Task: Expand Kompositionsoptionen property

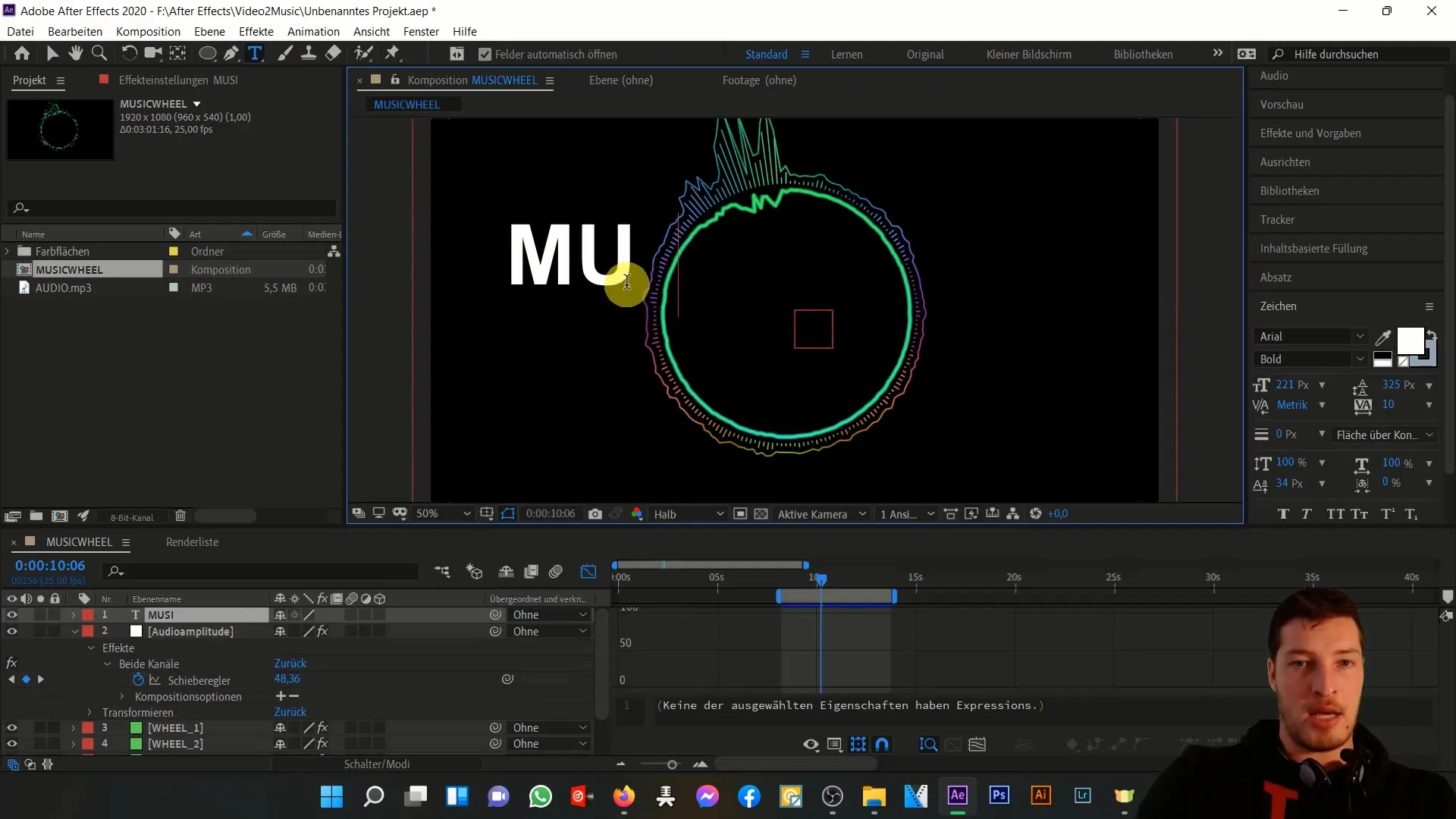Action: [x=122, y=697]
